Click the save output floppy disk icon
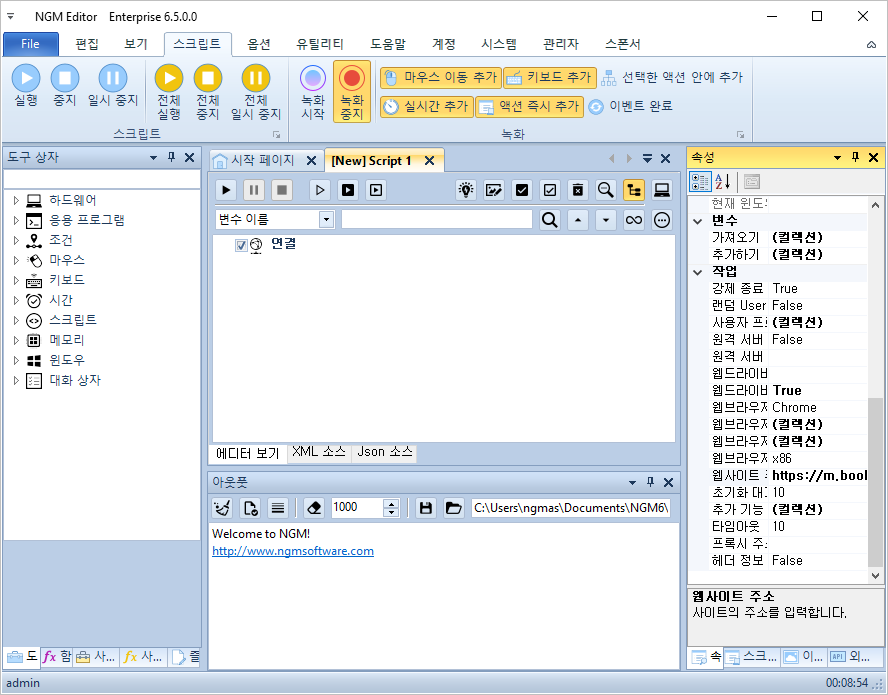Viewport: 888px width, 695px height. [426, 508]
